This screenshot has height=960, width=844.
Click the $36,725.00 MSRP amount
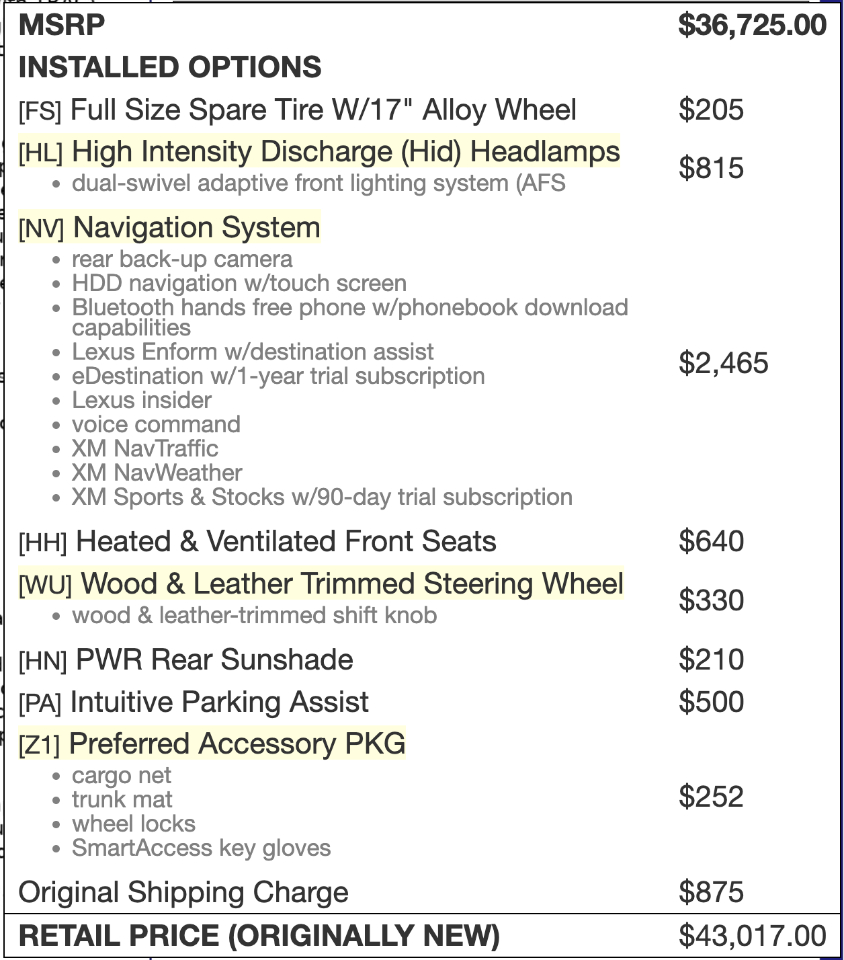pos(752,25)
